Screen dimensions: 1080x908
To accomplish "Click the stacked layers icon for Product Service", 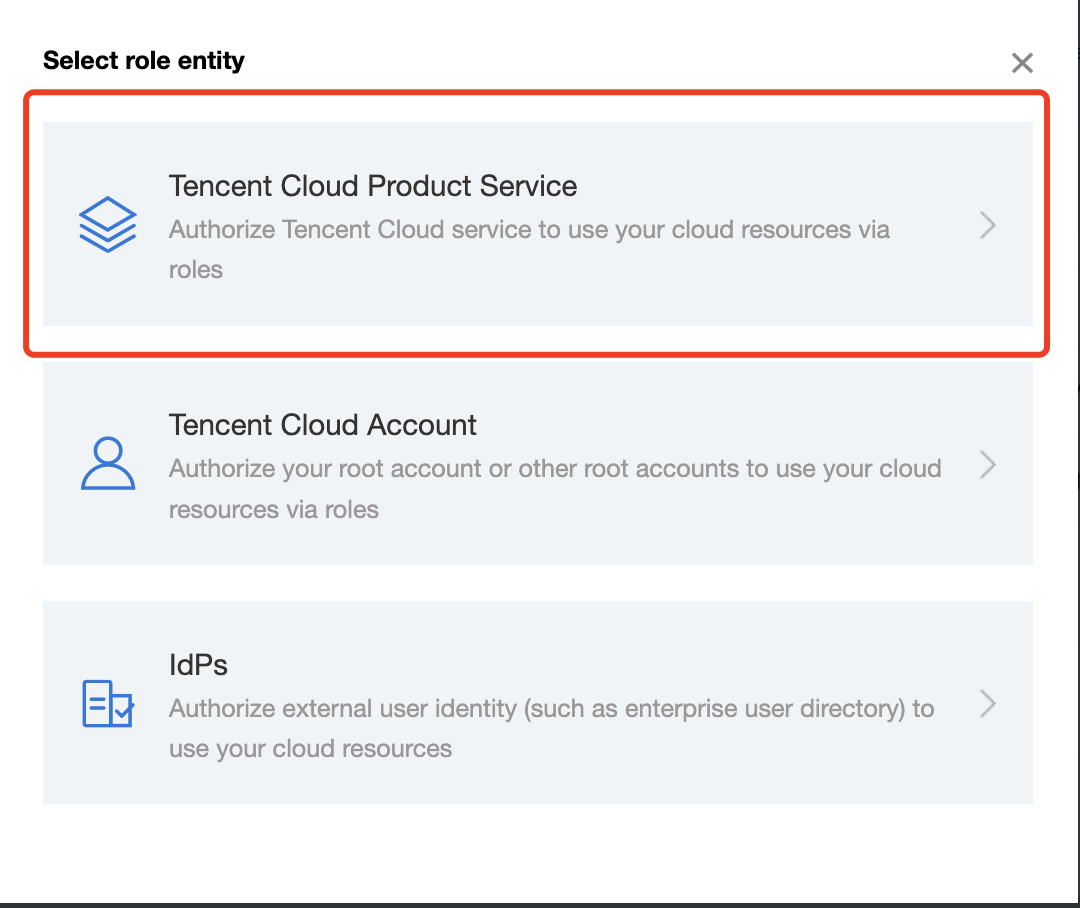I will point(107,224).
